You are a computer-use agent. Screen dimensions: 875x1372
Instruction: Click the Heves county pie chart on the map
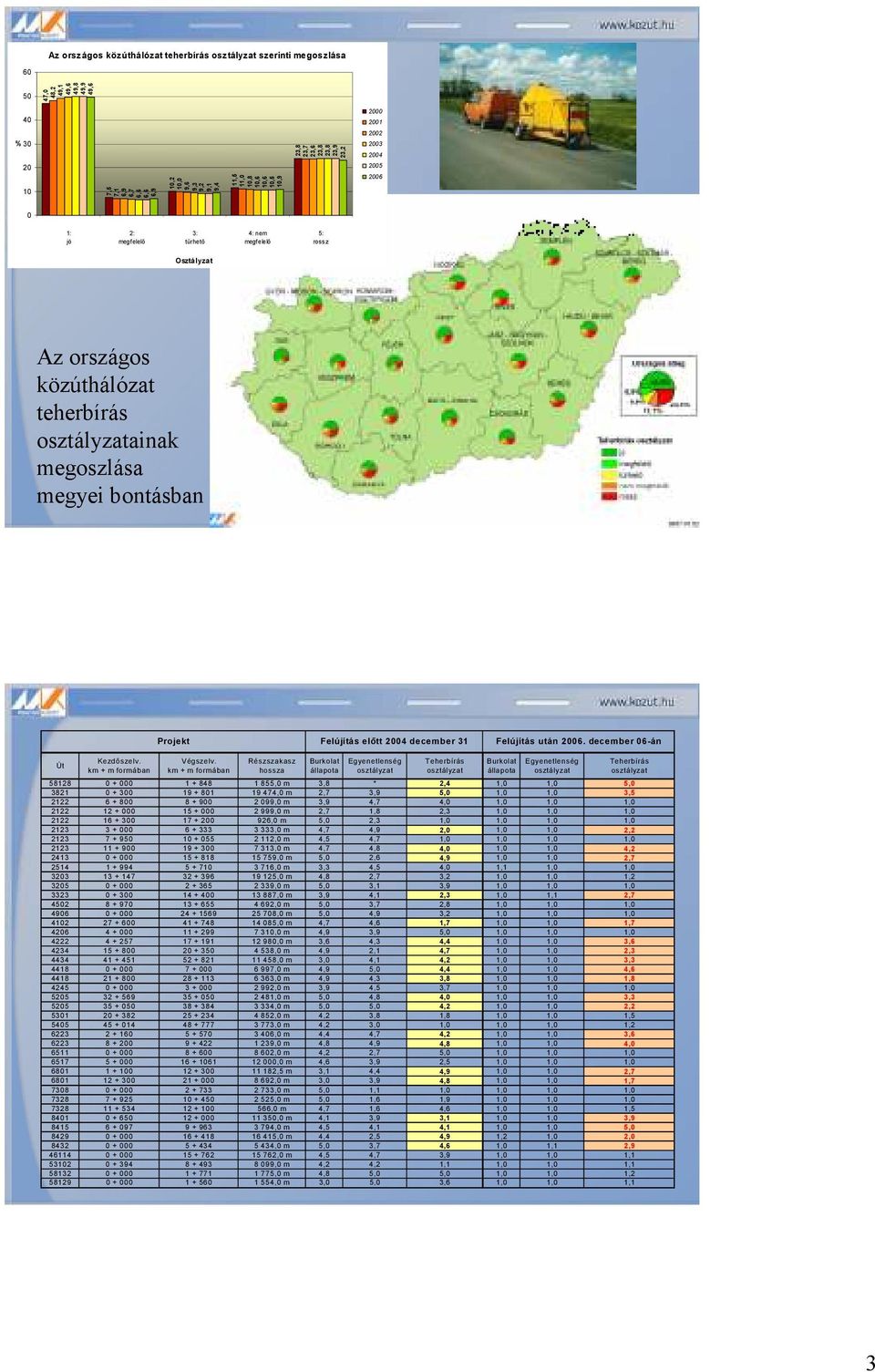tap(500, 296)
